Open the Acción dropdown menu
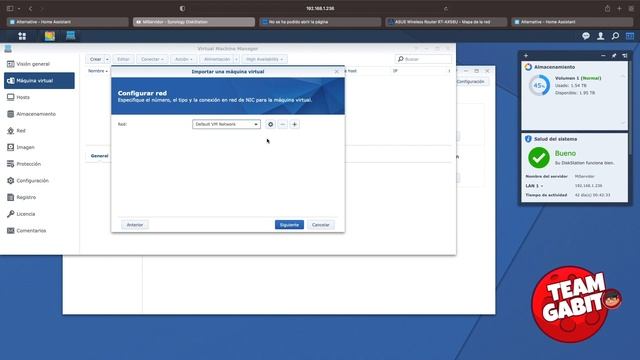640x360 pixels. (x=184, y=59)
